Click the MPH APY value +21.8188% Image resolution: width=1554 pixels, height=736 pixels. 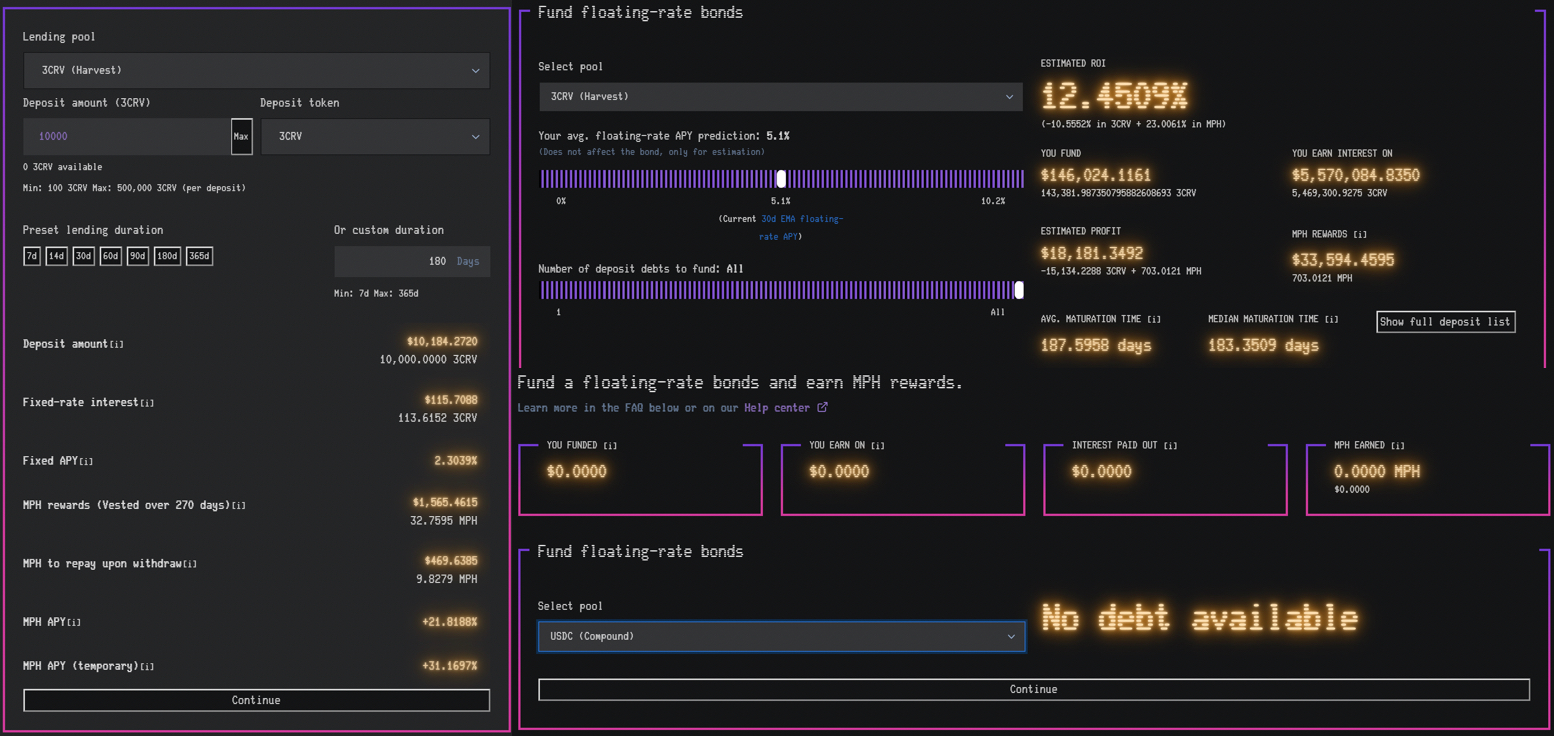[450, 622]
